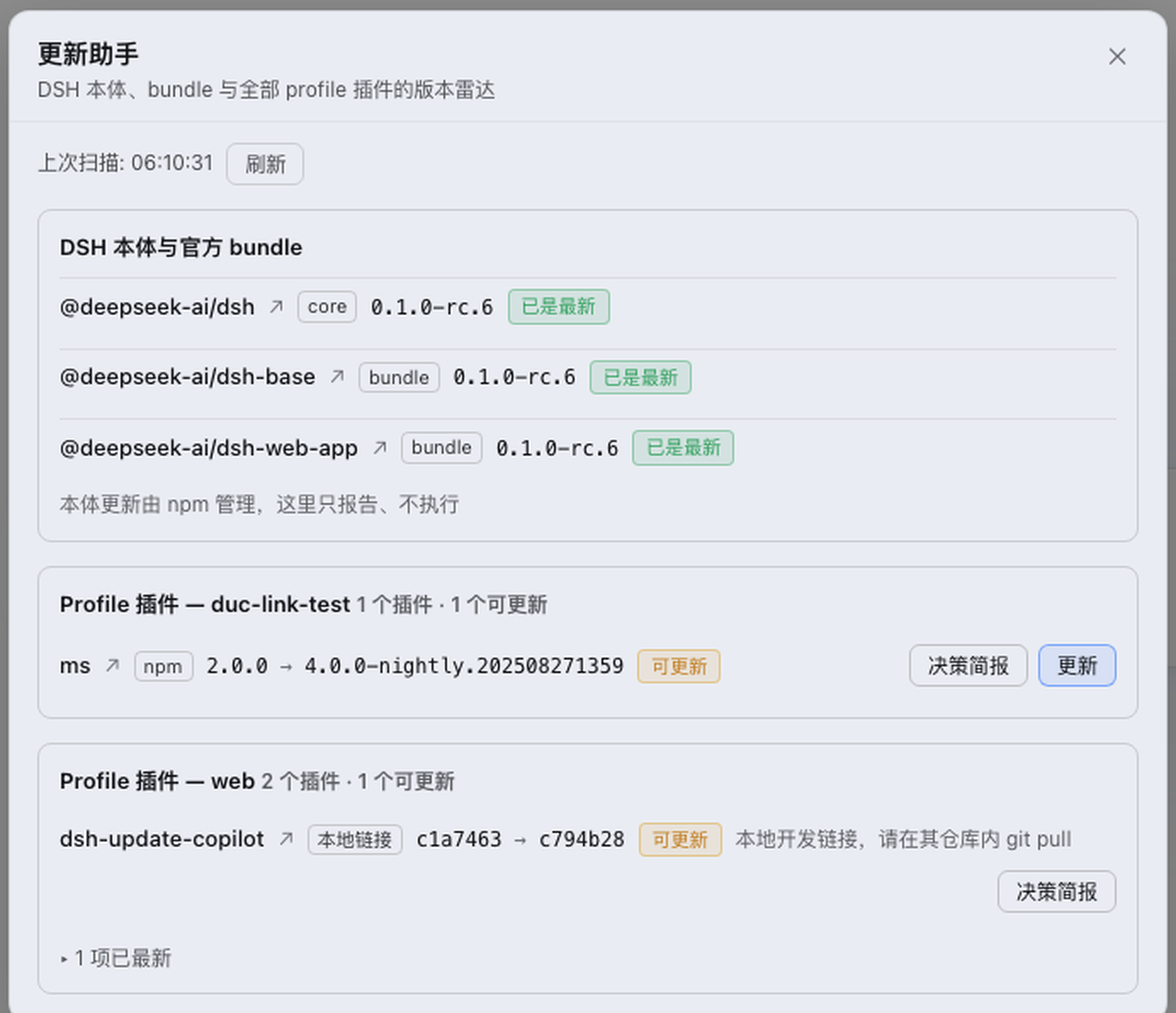The height and width of the screenshot is (1013, 1176).
Task: Click the @deepseek-ai/dsh-base package name
Action: tap(187, 376)
